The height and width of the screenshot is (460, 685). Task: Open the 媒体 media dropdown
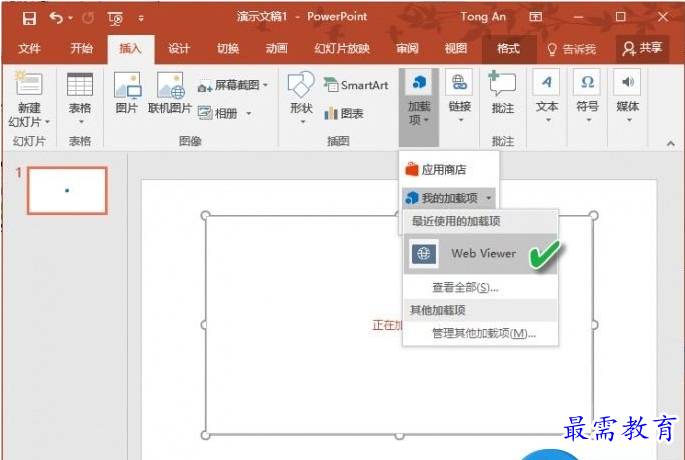tap(628, 98)
